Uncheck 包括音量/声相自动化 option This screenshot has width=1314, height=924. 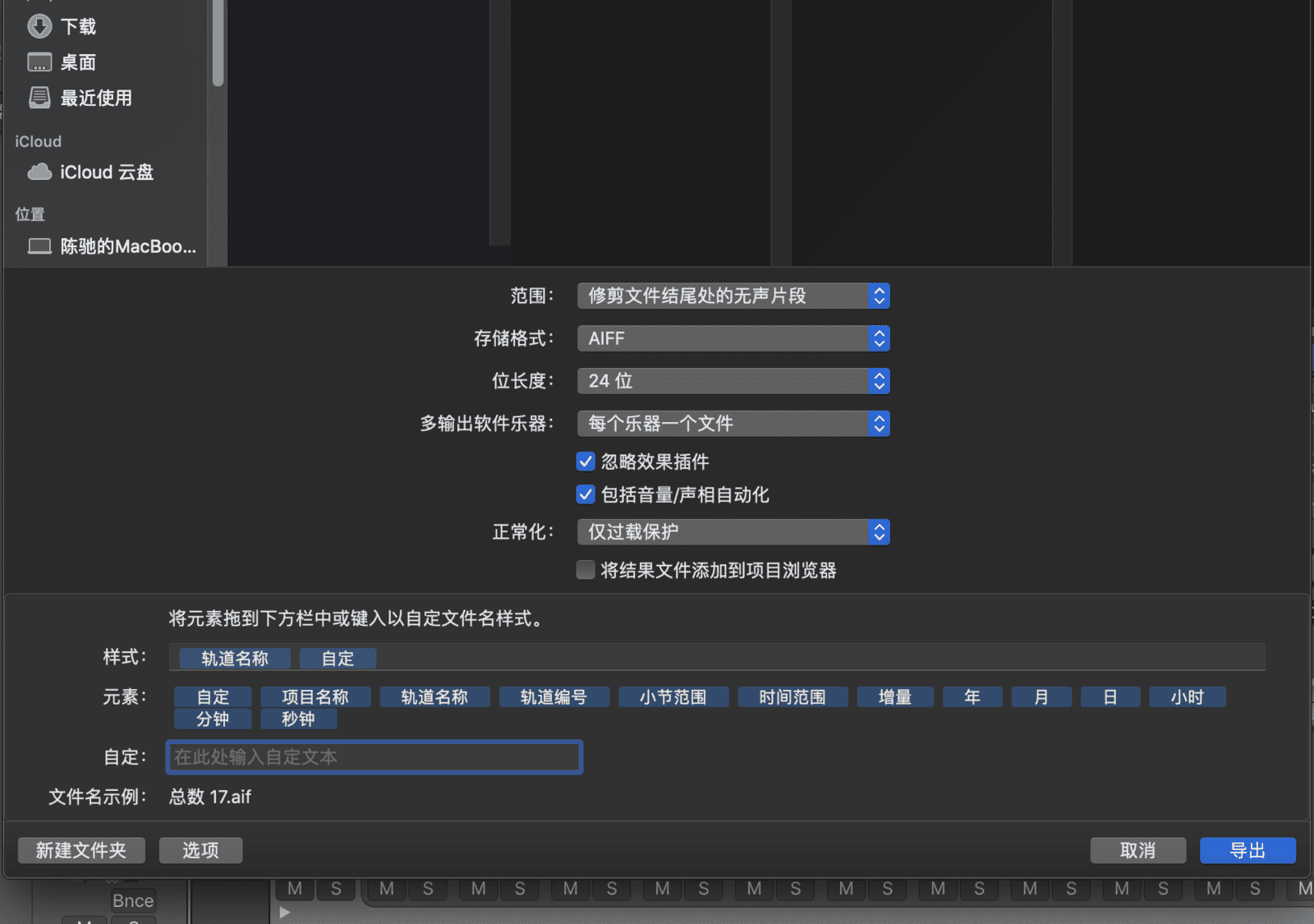586,494
